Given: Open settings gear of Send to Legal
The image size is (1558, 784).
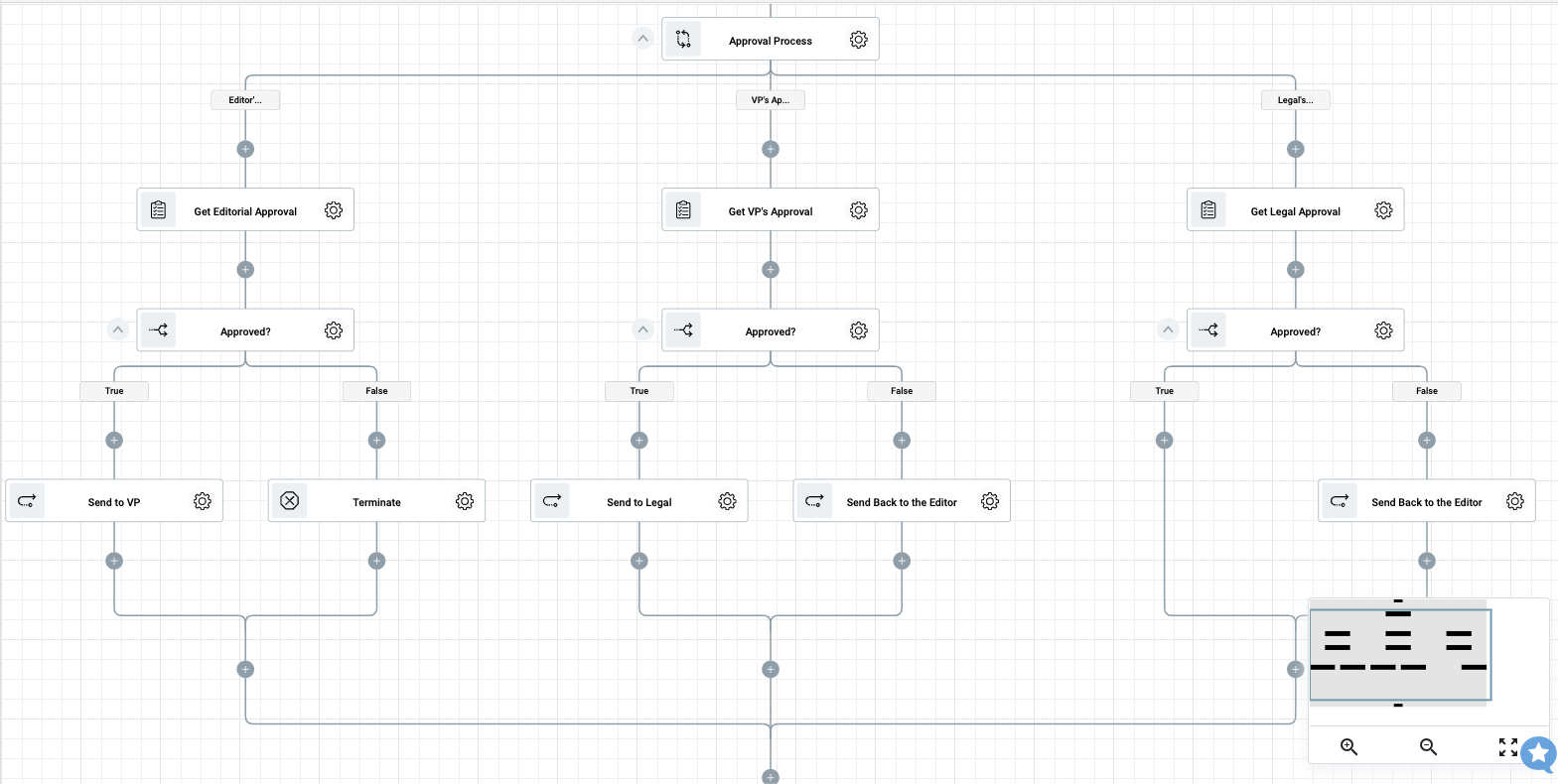Looking at the screenshot, I should (x=728, y=501).
